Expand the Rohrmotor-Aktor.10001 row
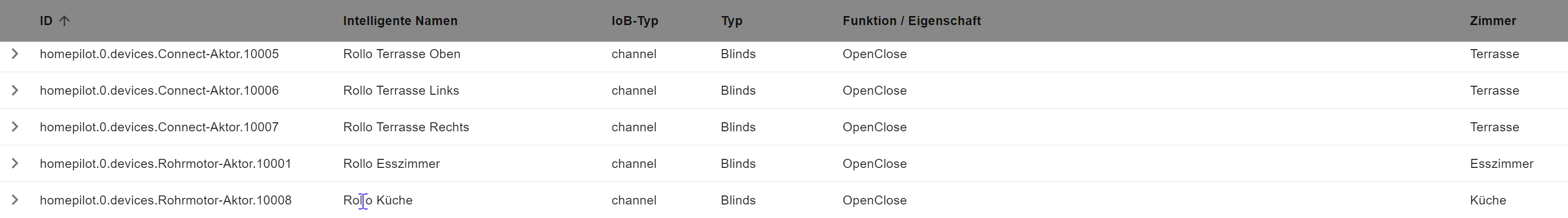 point(15,164)
